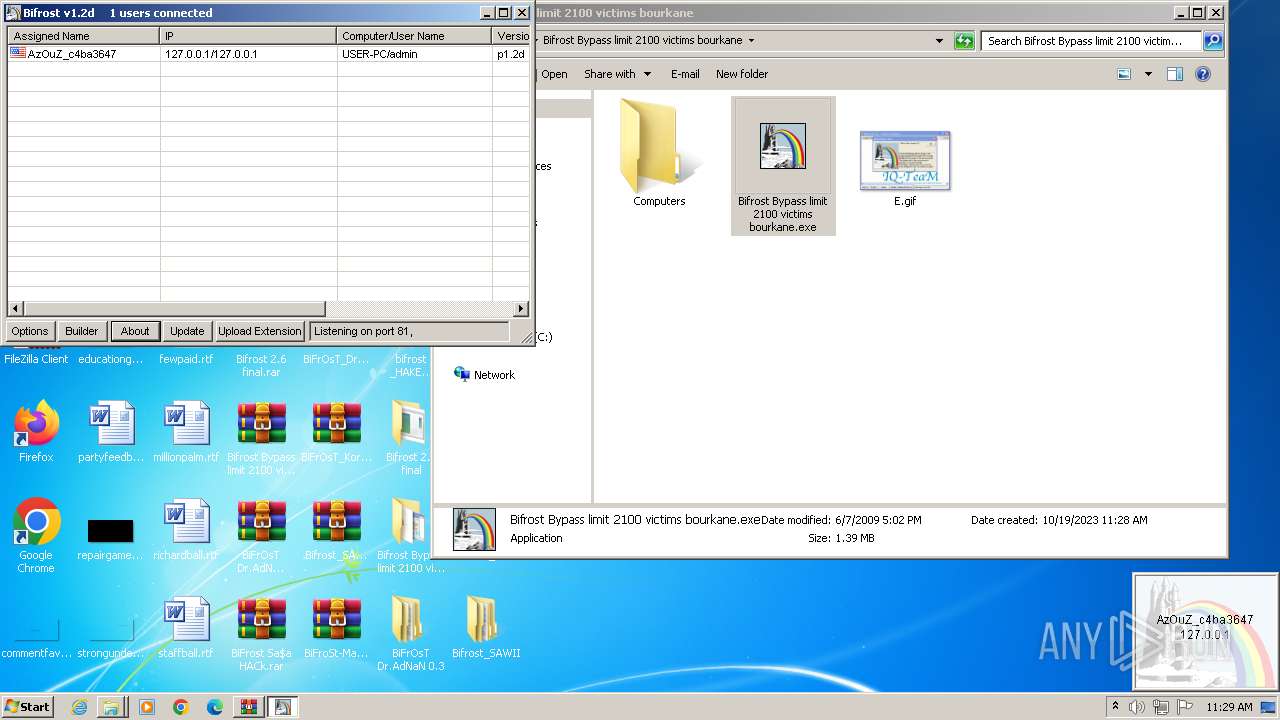Click the search magnifier icon

1213,41
